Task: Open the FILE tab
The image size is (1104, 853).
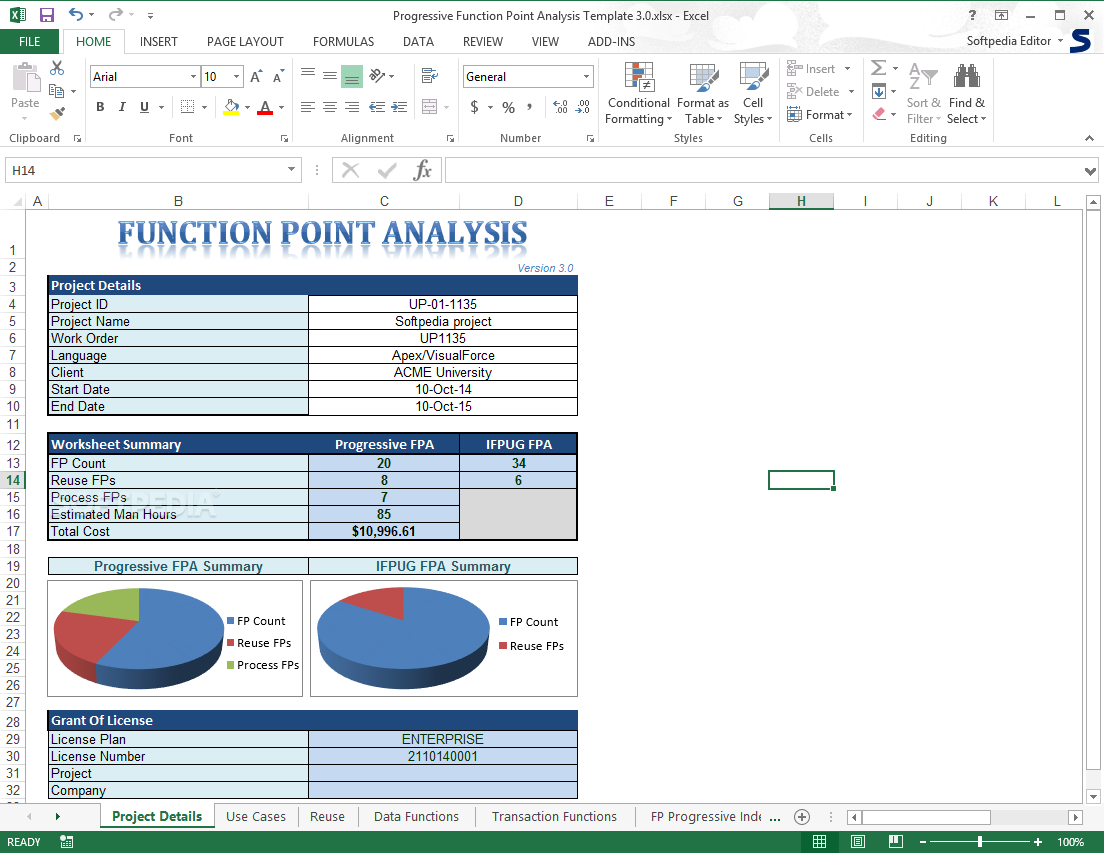Action: coord(30,42)
